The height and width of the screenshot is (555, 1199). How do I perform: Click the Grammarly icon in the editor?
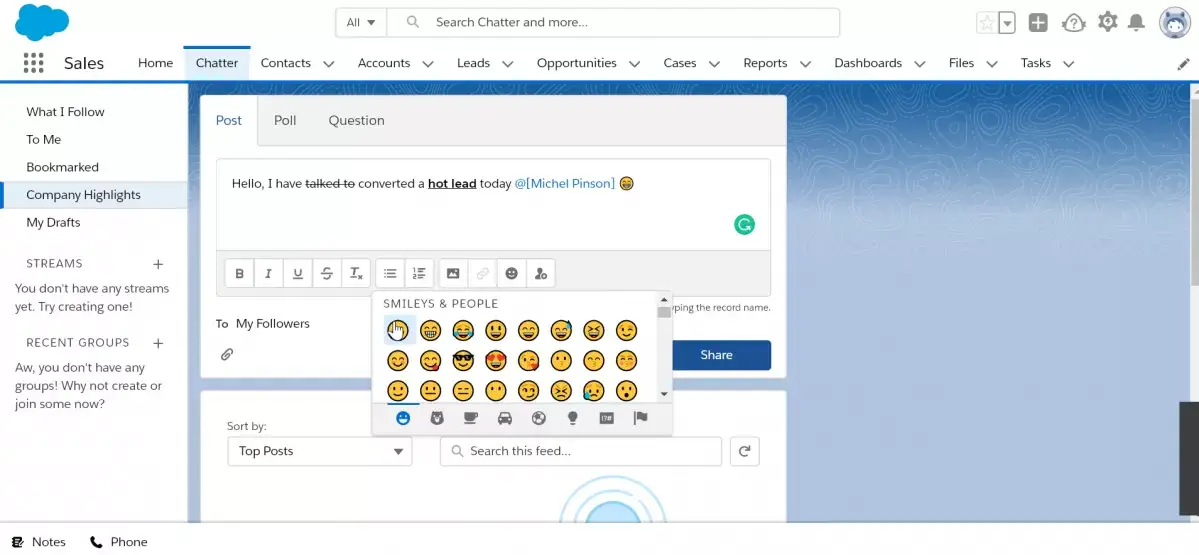point(744,224)
